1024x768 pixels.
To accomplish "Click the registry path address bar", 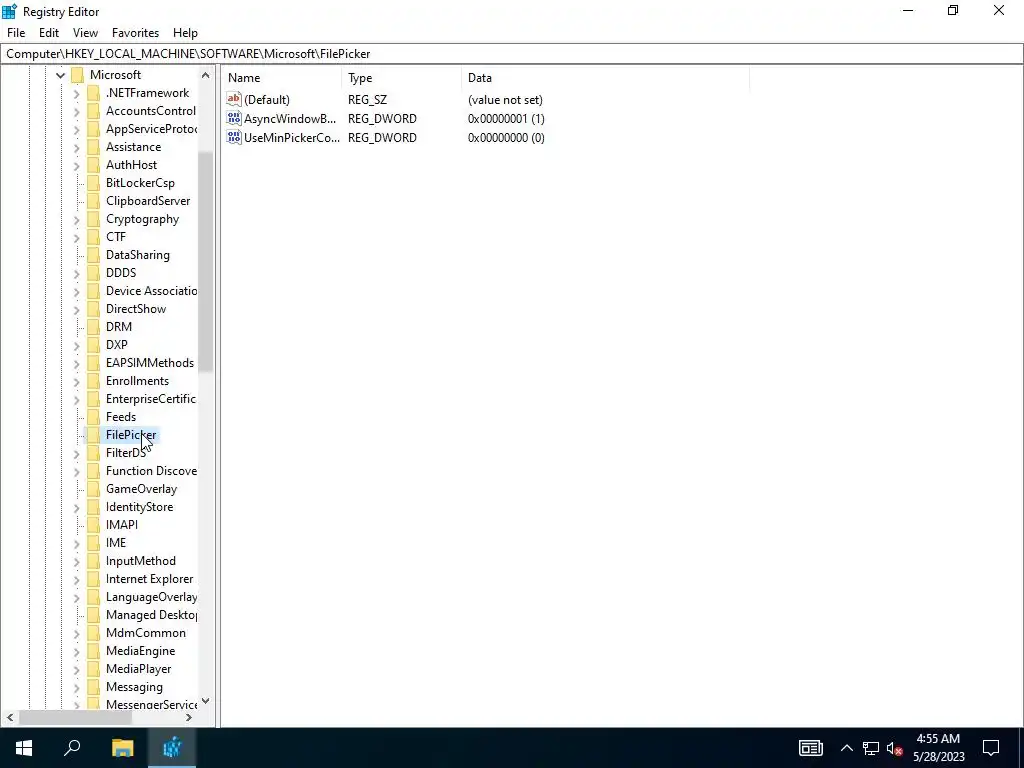I will click(x=512, y=54).
